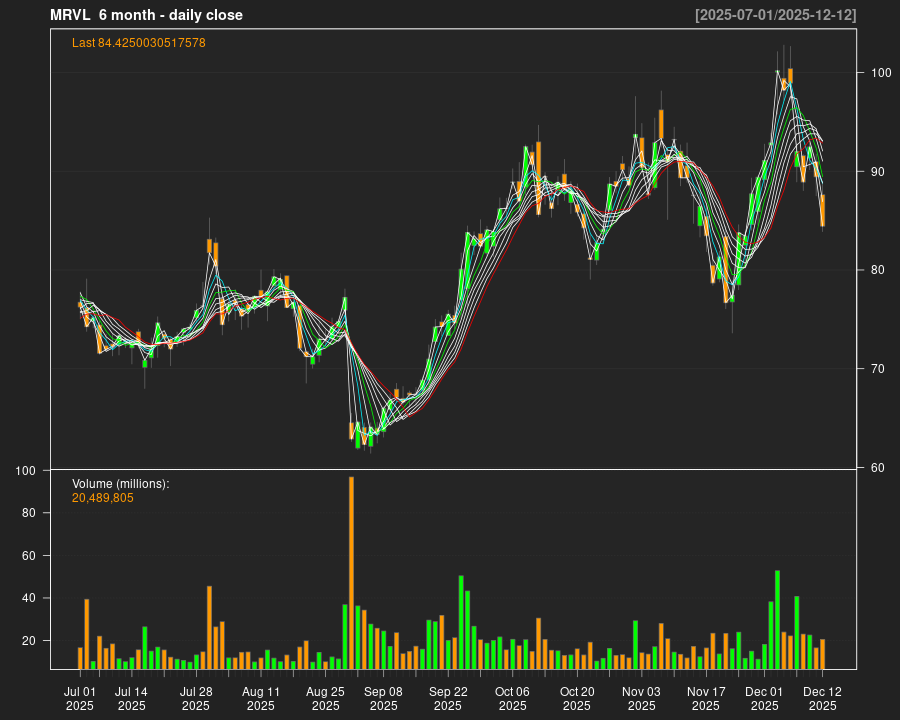
Task: Click the 100 volume axis label on left
Action: [x=26, y=471]
